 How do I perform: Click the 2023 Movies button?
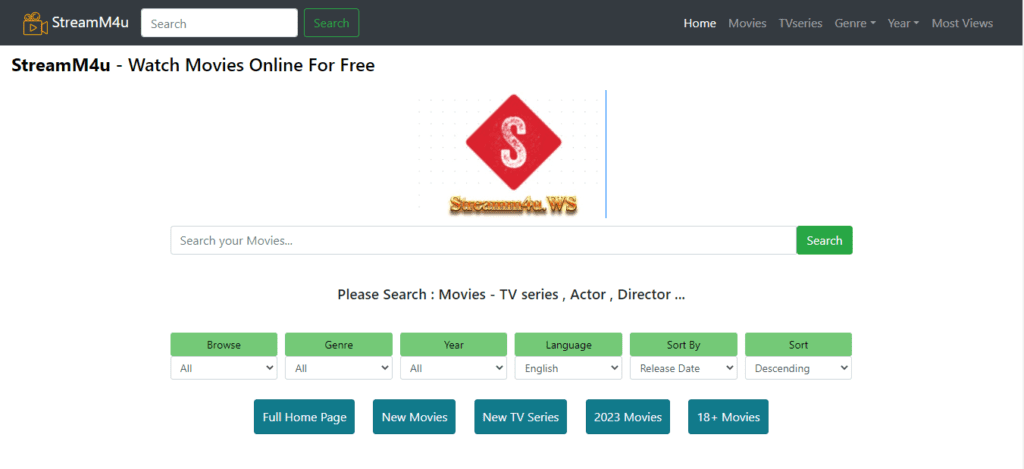(628, 417)
